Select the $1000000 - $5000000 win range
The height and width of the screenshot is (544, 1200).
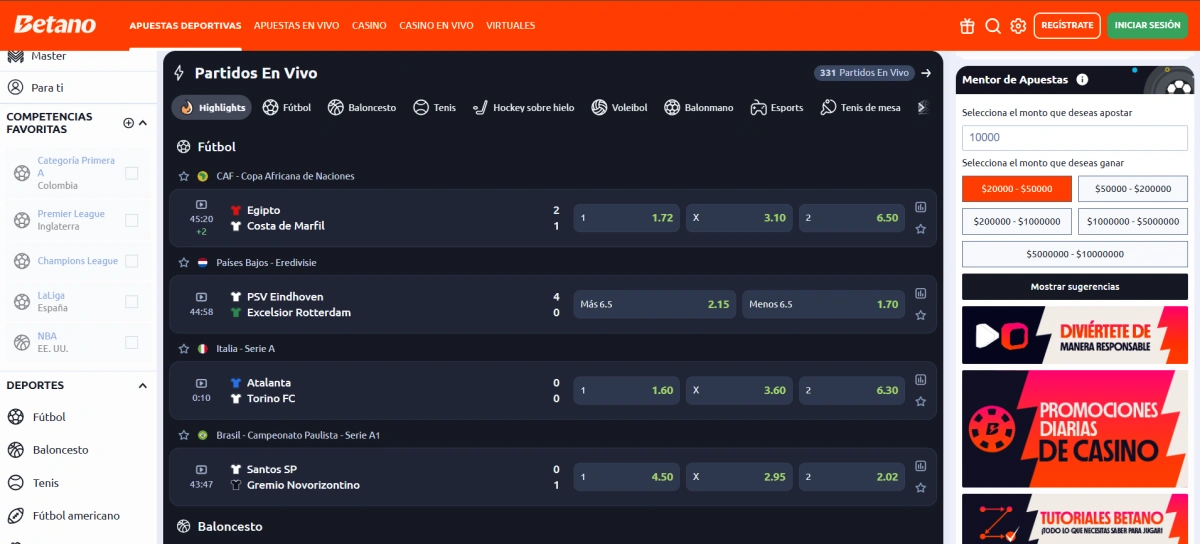[1133, 221]
